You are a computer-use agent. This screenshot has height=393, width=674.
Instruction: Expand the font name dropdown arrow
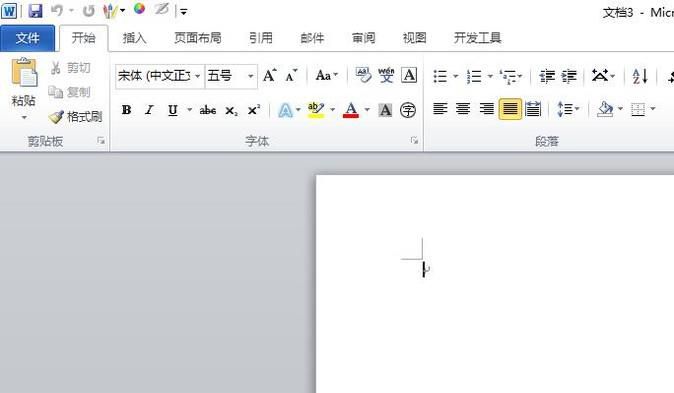pyautogui.click(x=198, y=76)
